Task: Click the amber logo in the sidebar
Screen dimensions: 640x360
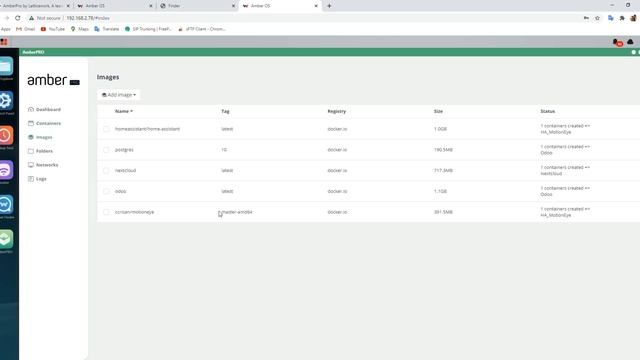Action: click(x=53, y=80)
